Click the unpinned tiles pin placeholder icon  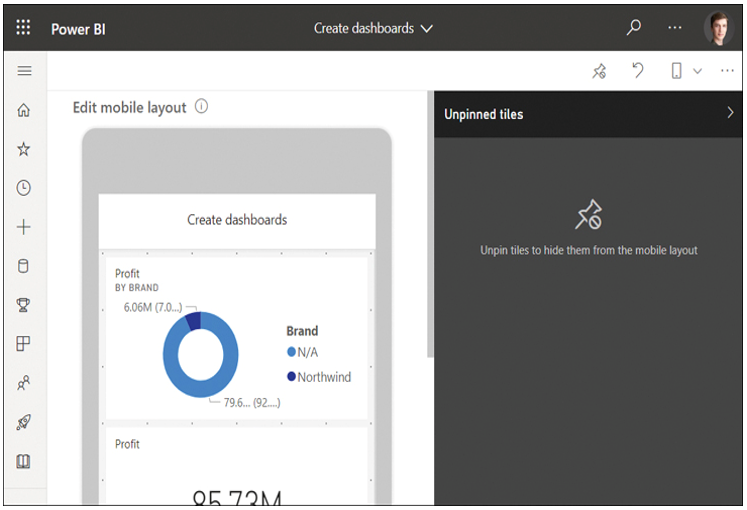tap(588, 214)
